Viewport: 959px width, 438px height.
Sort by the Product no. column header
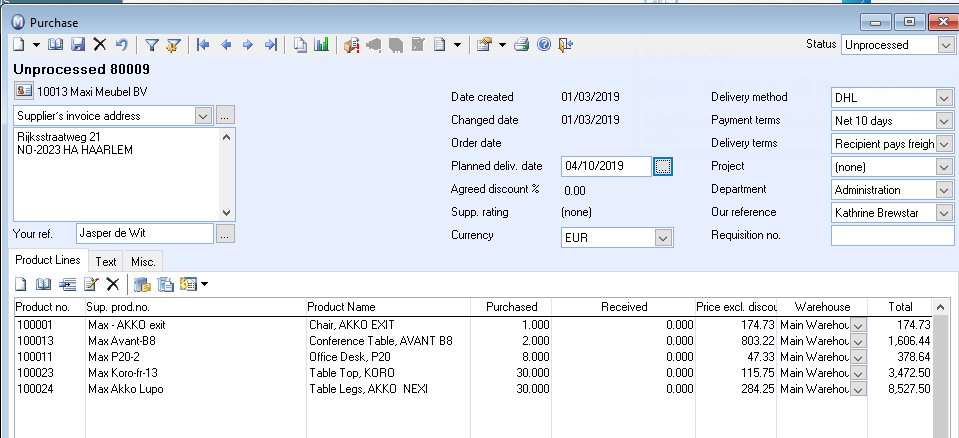50,306
